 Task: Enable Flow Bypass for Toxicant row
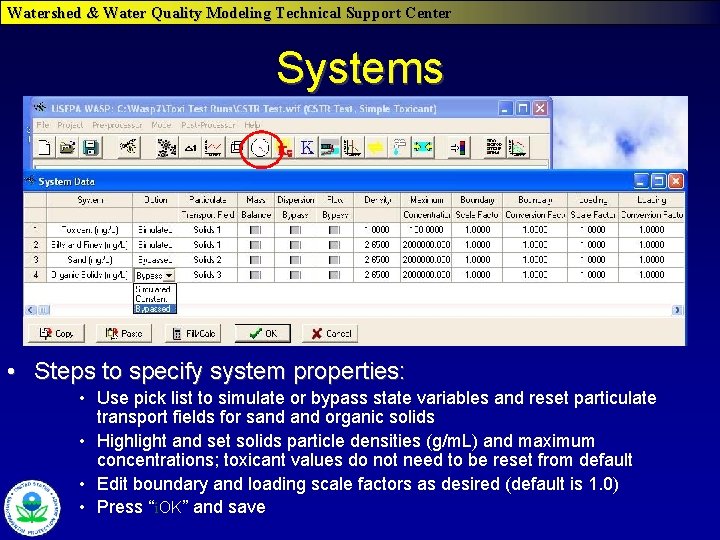335,230
